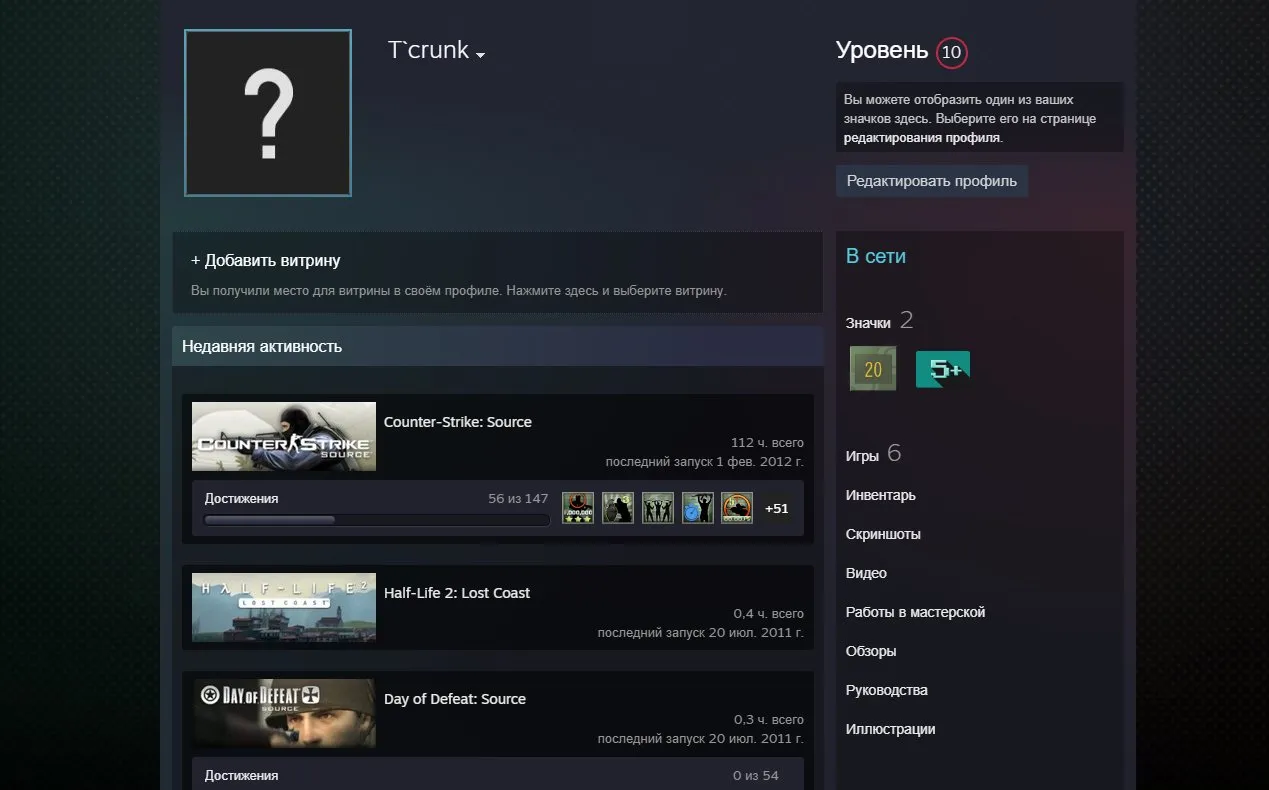Image resolution: width=1269 pixels, height=790 pixels.
Task: Click the «0,3 ч. всего» playtime text
Action: 768,720
